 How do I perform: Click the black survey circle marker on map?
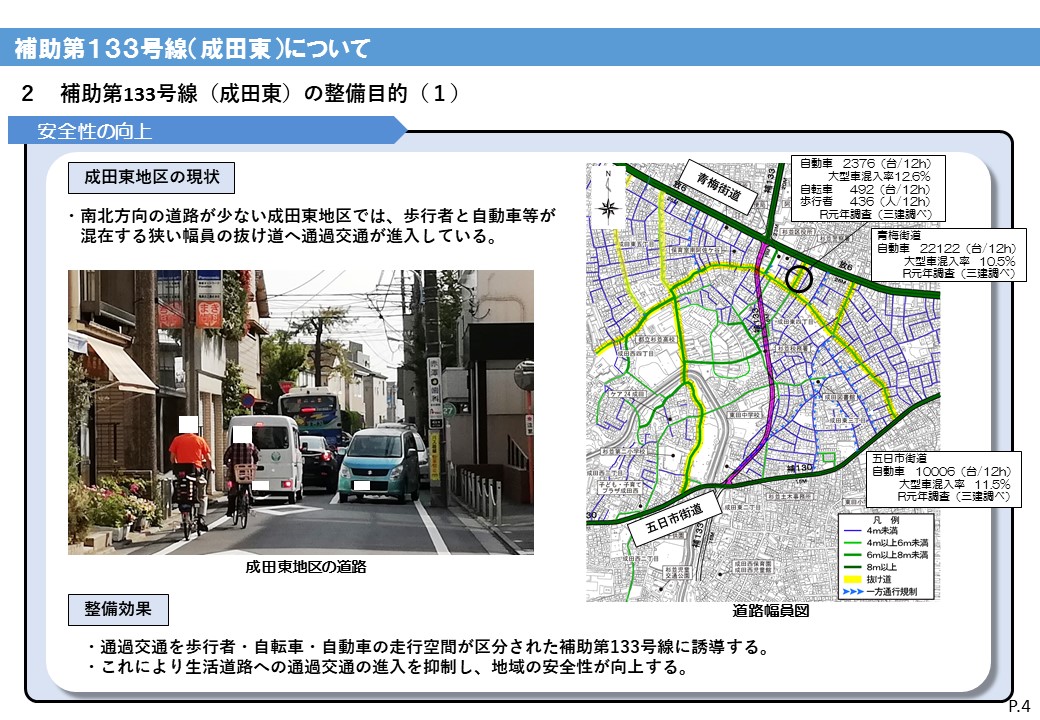click(x=798, y=278)
